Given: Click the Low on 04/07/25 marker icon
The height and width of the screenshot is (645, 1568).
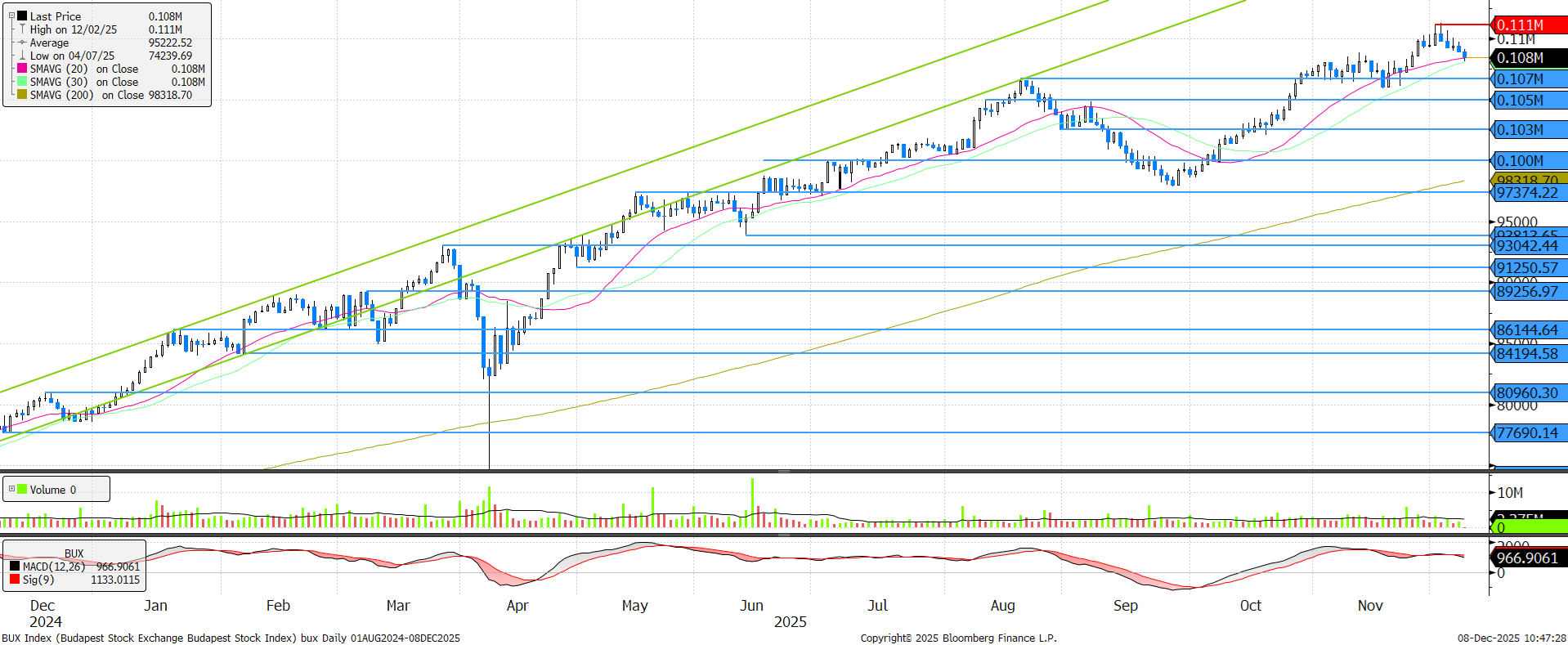Looking at the screenshot, I should 22,56.
